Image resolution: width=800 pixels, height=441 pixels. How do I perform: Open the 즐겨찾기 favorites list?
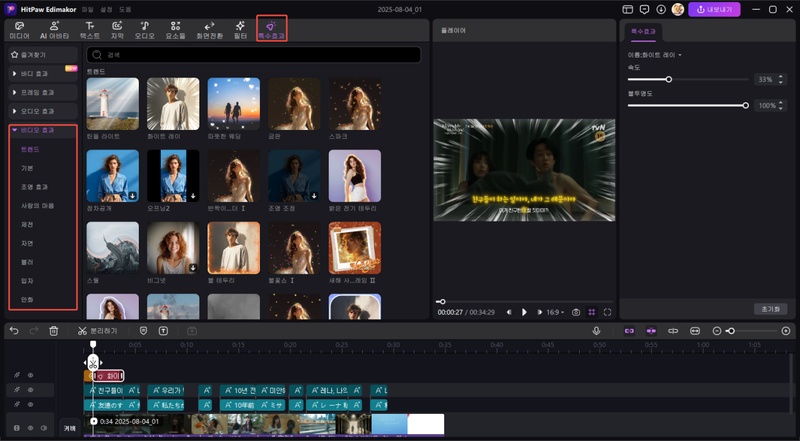(x=43, y=55)
